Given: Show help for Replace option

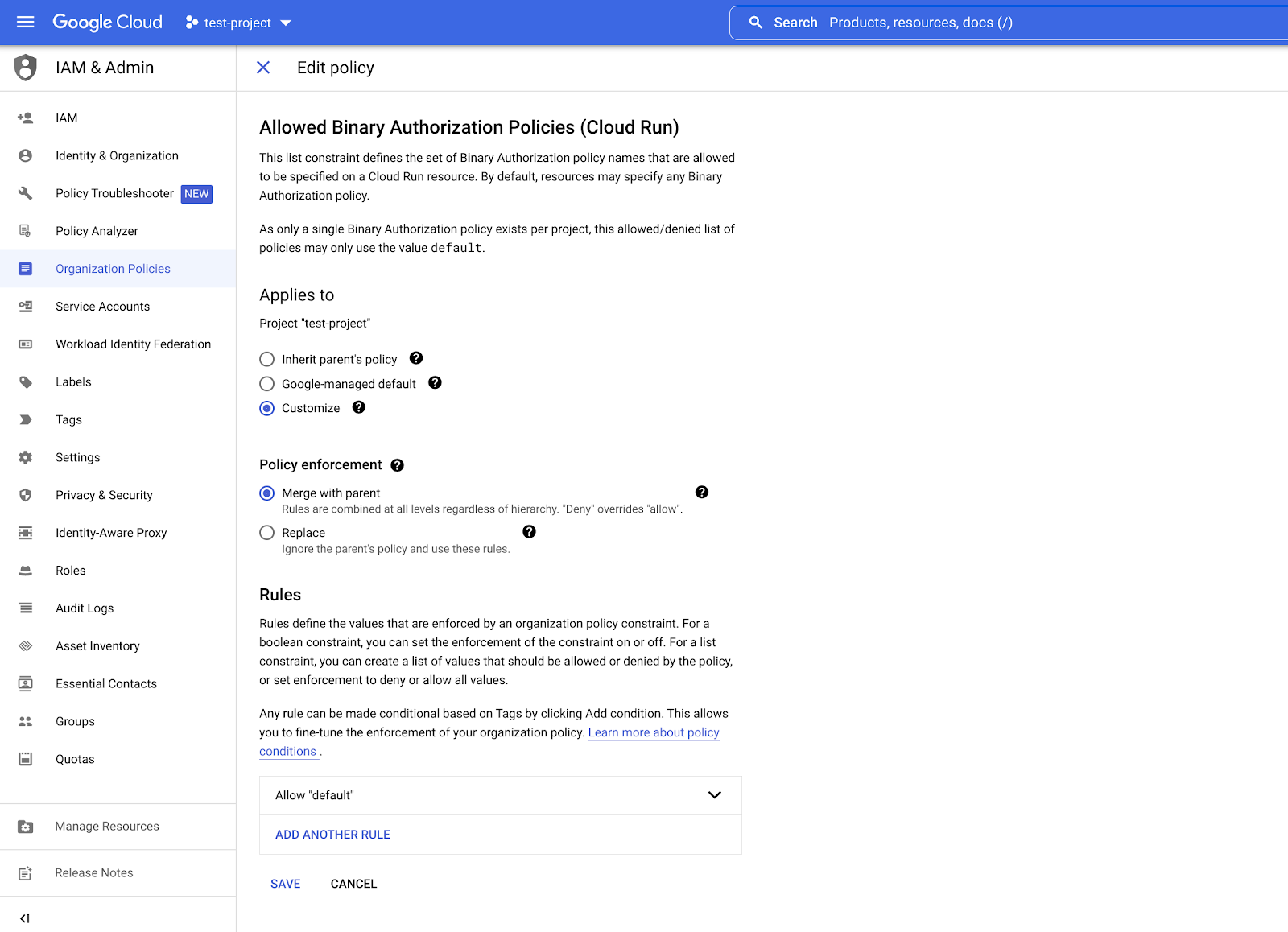Looking at the screenshot, I should 529,531.
